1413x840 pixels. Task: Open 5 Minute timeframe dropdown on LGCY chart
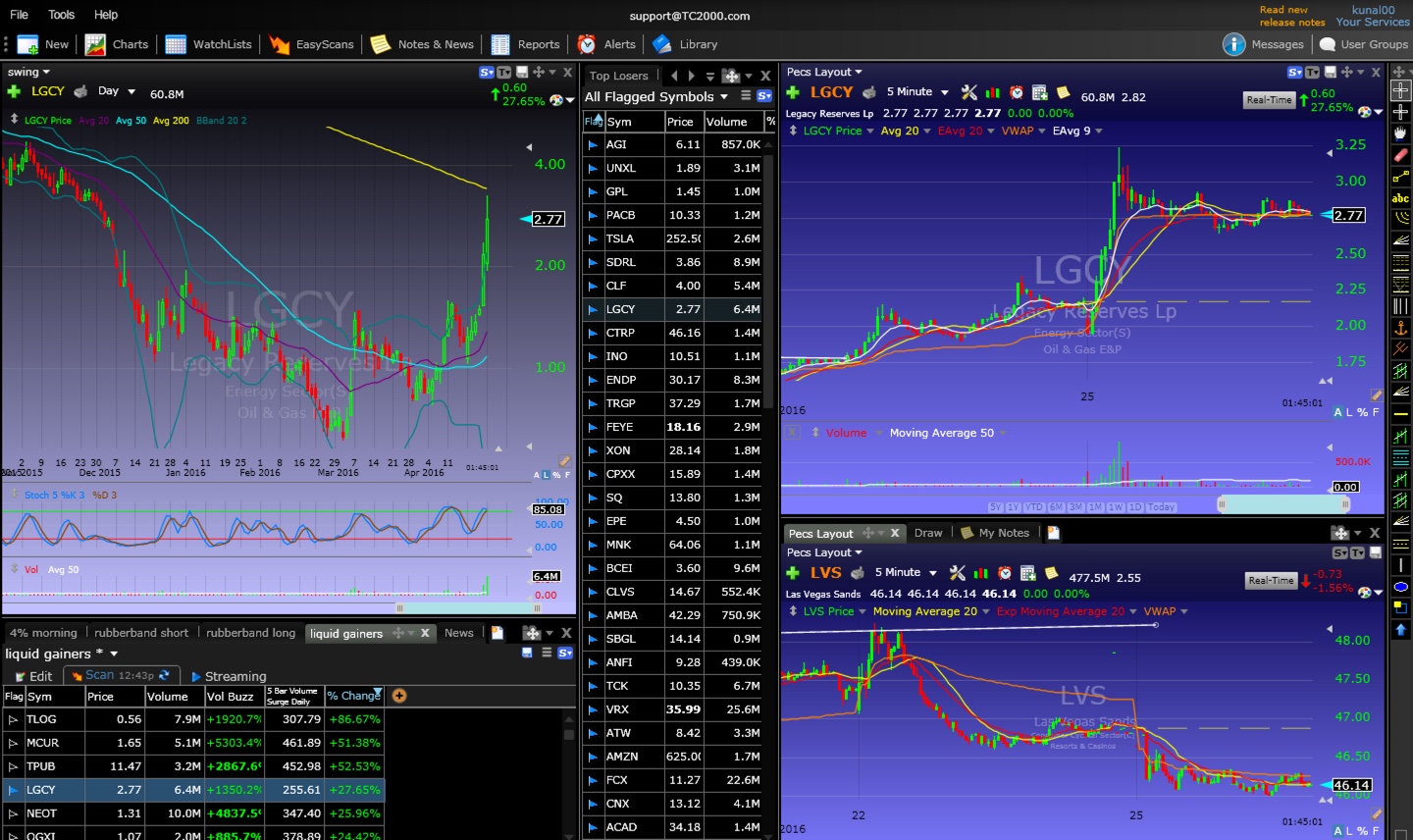pyautogui.click(x=945, y=92)
